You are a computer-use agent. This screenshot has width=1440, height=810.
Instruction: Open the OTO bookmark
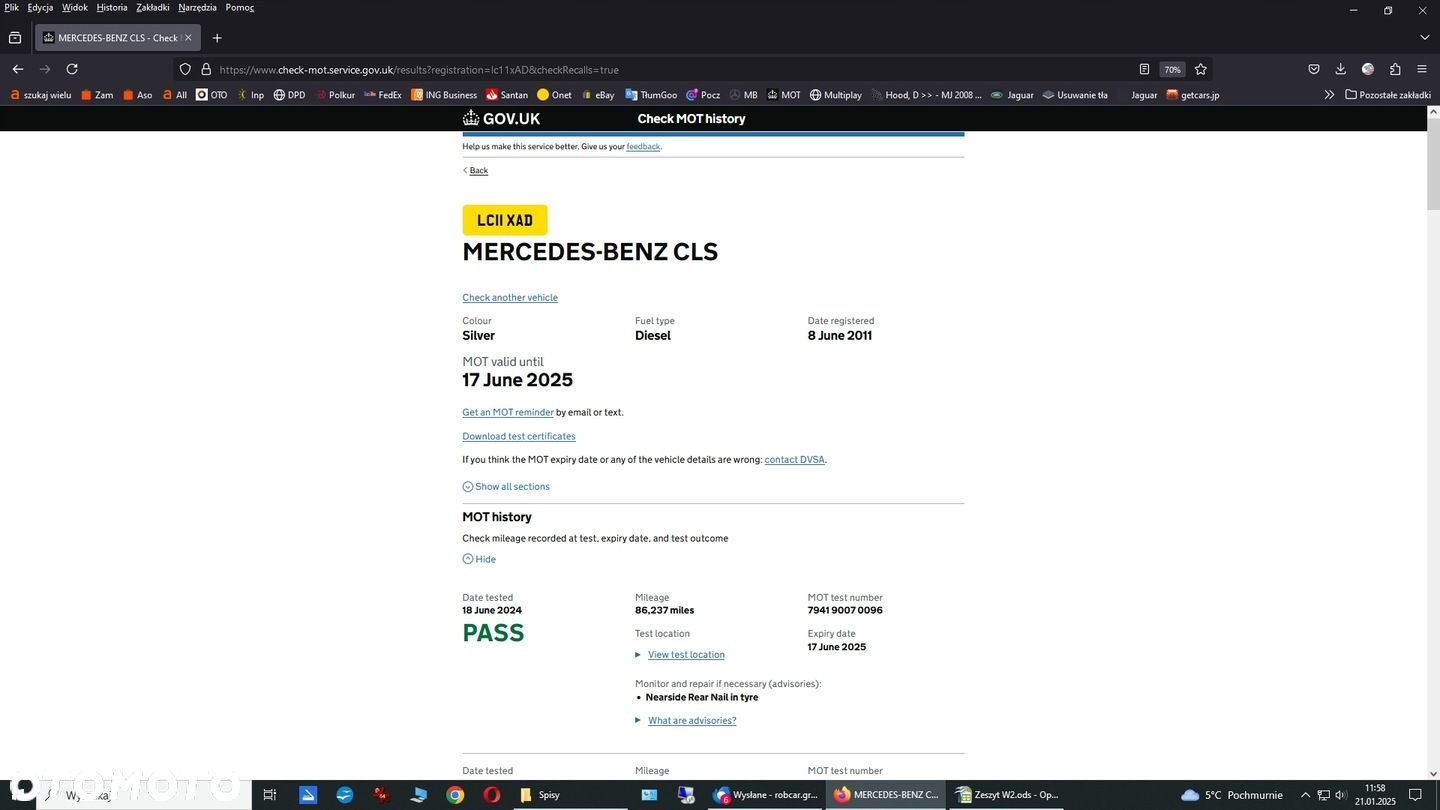211,95
